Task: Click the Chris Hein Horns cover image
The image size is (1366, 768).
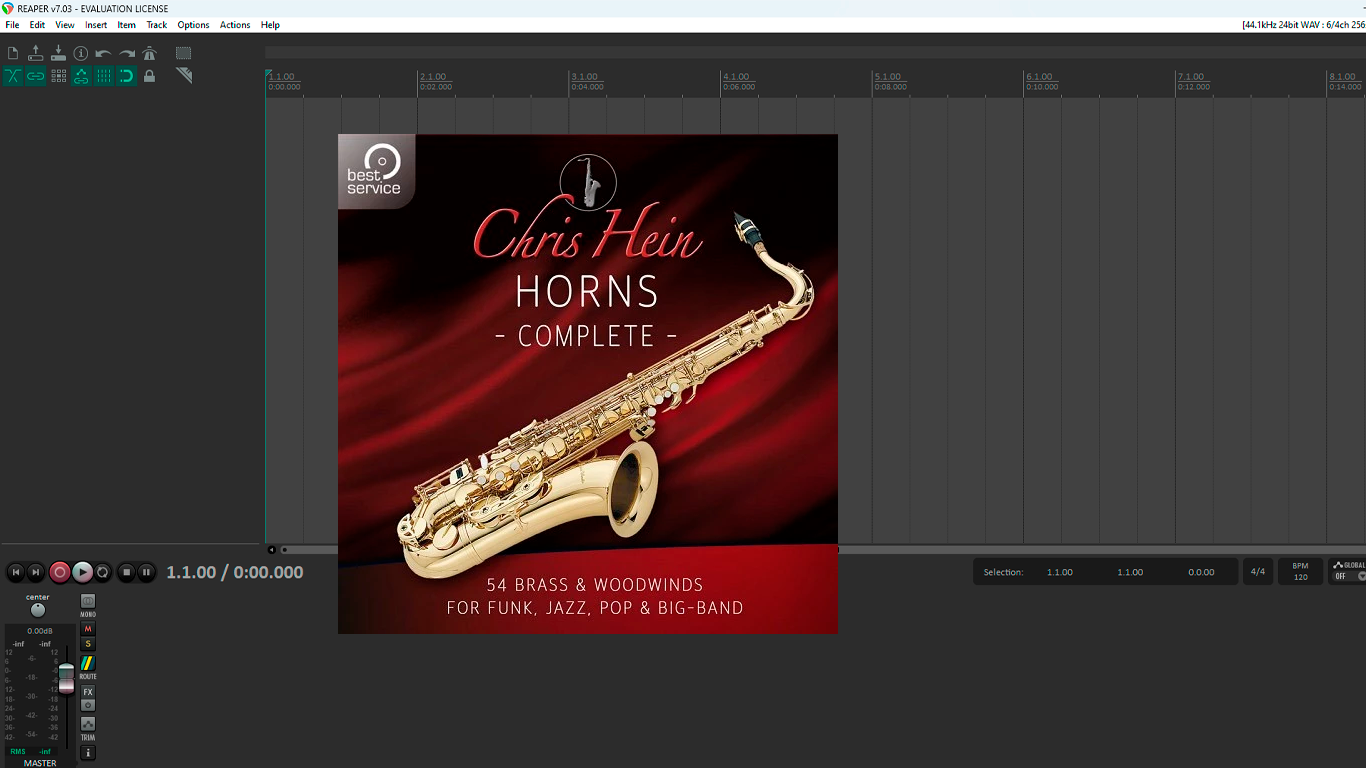Action: (x=588, y=384)
